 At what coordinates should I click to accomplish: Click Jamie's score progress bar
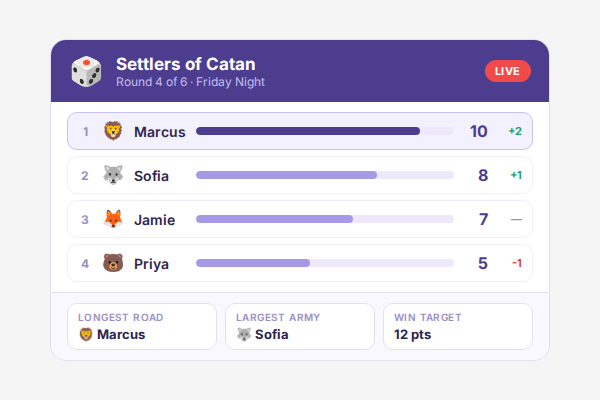(x=324, y=219)
